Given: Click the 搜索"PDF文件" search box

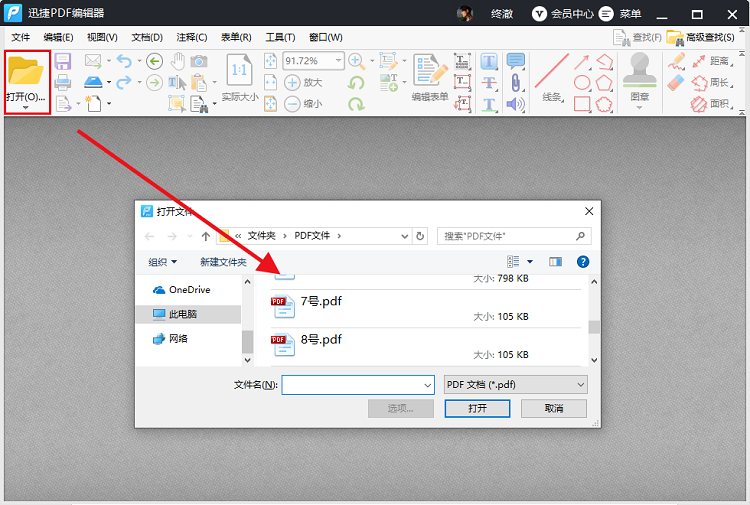Looking at the screenshot, I should point(514,236).
